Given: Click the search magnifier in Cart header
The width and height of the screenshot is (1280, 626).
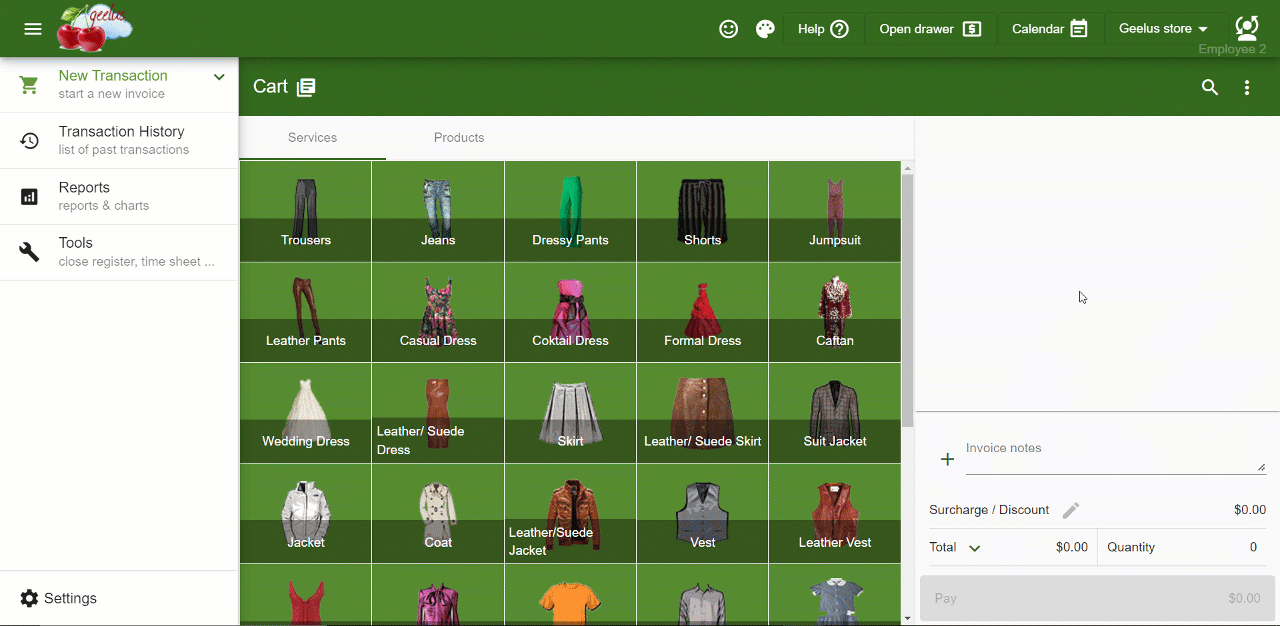Looking at the screenshot, I should pos(1210,87).
